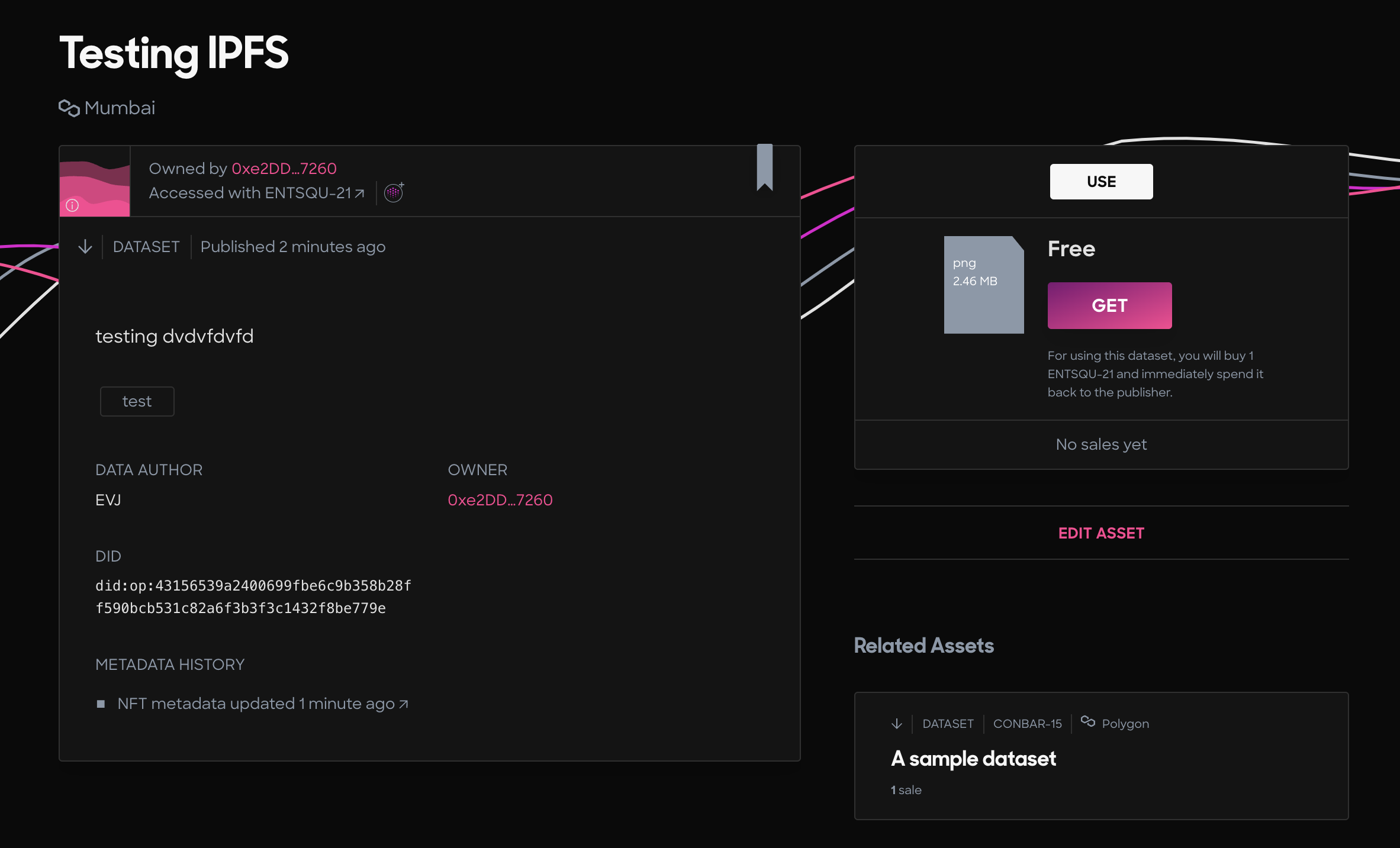The width and height of the screenshot is (1400, 848).
Task: Open owner address link in header
Action: pyautogui.click(x=284, y=169)
